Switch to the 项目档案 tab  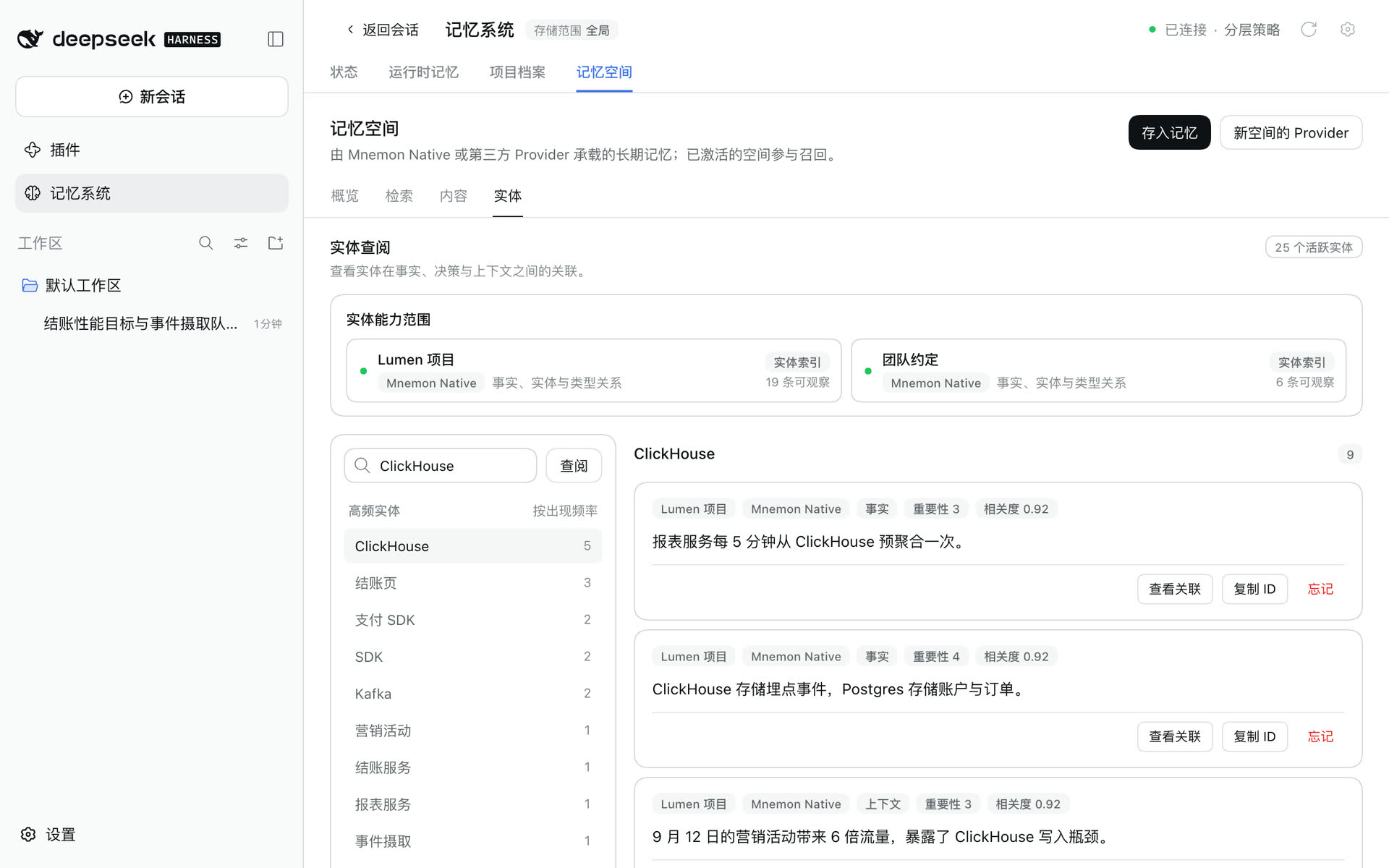[x=518, y=72]
